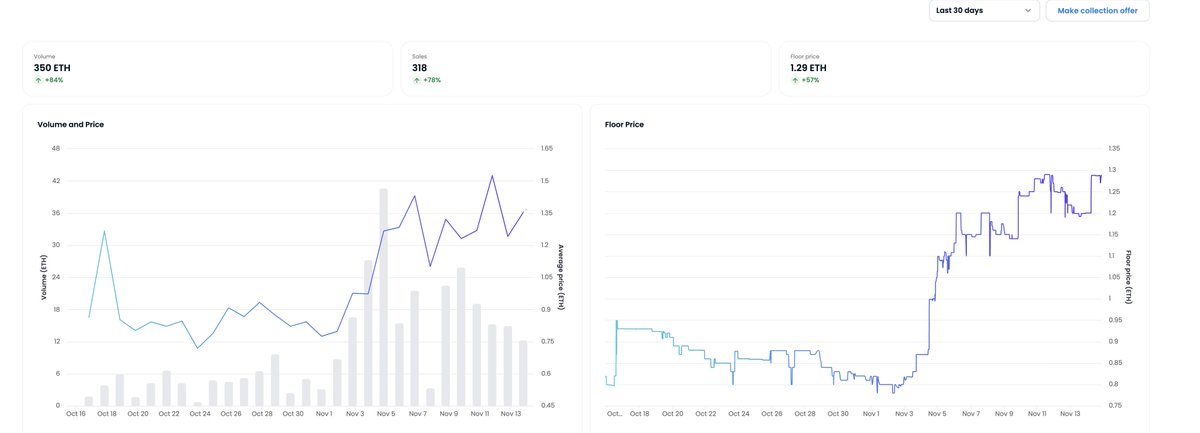
Task: Click the Volume and Price chart title
Action: click(70, 125)
